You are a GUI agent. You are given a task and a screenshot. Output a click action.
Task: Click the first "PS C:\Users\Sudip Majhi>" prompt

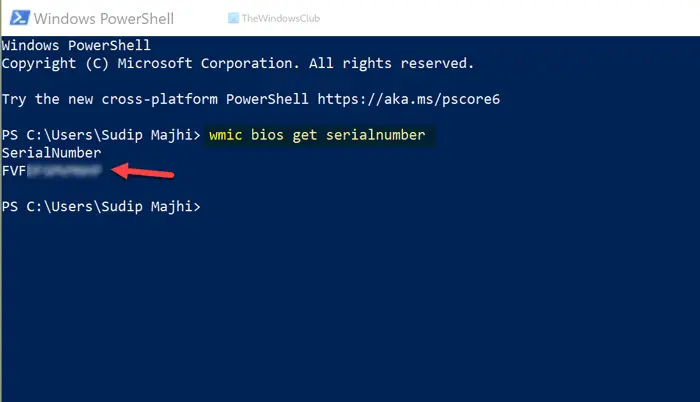click(x=101, y=135)
